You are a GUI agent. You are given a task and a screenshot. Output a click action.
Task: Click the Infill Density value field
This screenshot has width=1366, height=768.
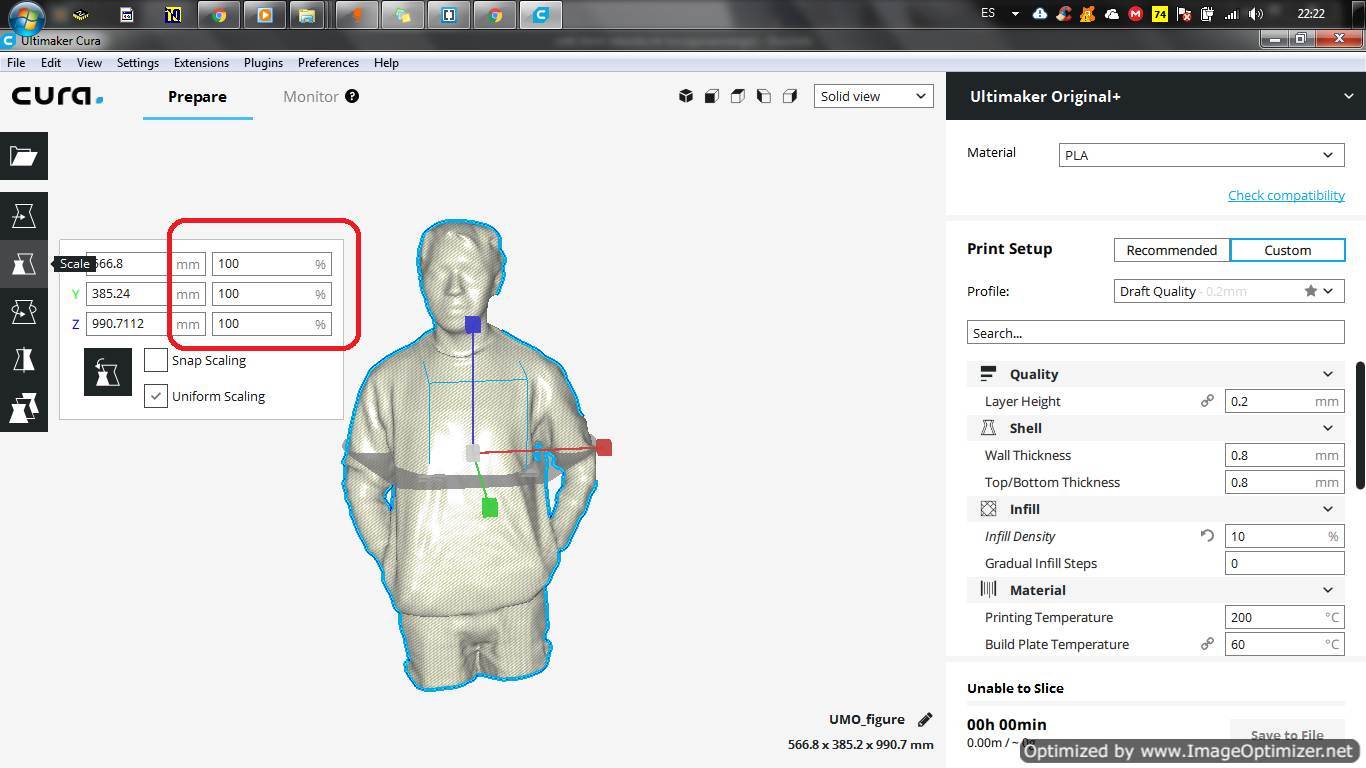click(x=1284, y=536)
